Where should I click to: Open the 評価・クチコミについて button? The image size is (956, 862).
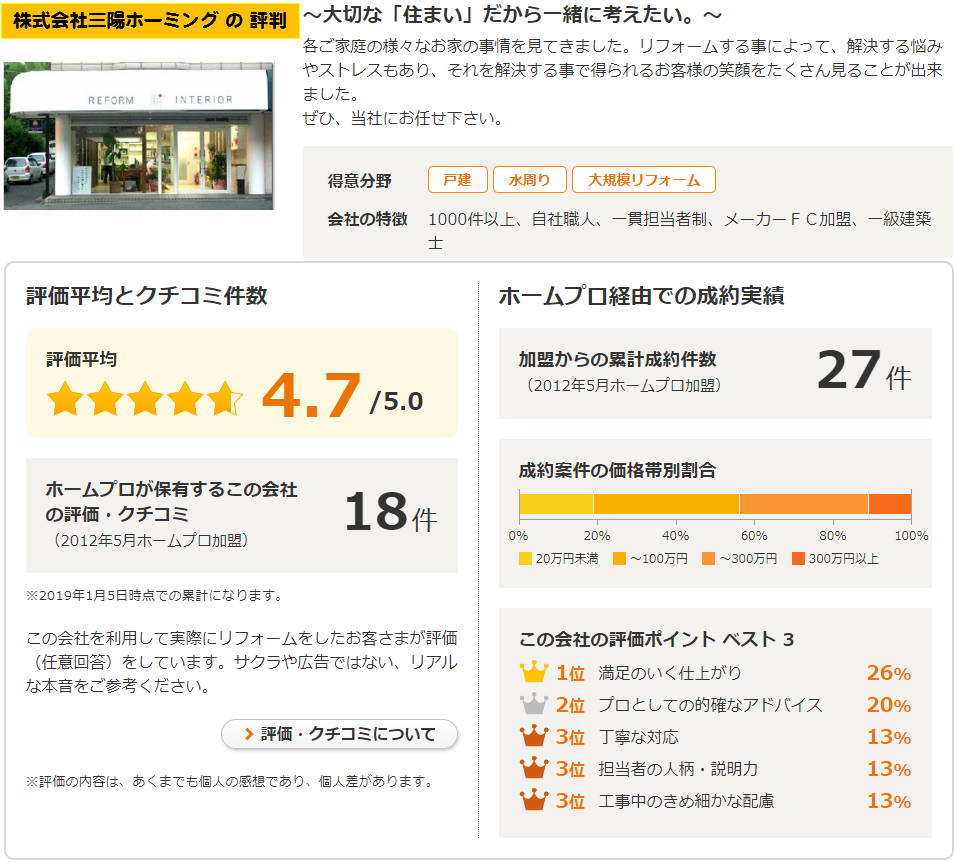coord(339,734)
